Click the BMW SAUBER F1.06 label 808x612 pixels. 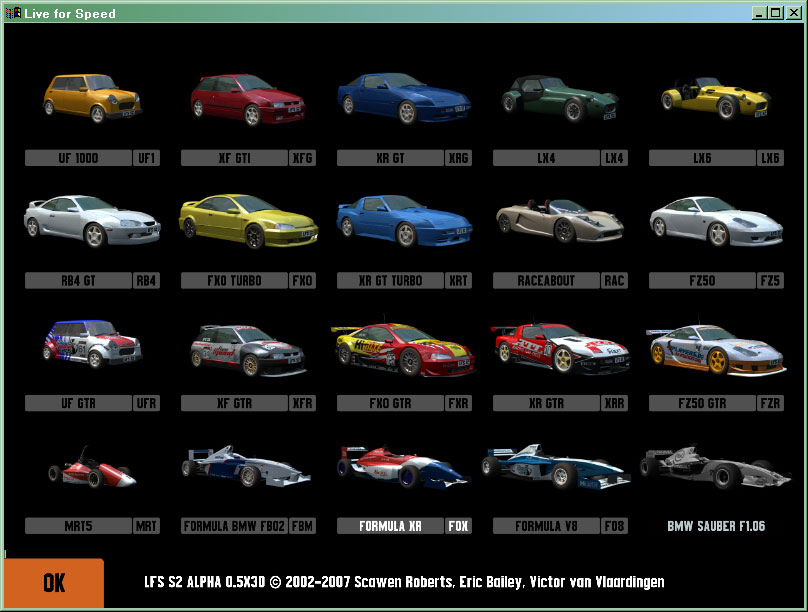716,526
